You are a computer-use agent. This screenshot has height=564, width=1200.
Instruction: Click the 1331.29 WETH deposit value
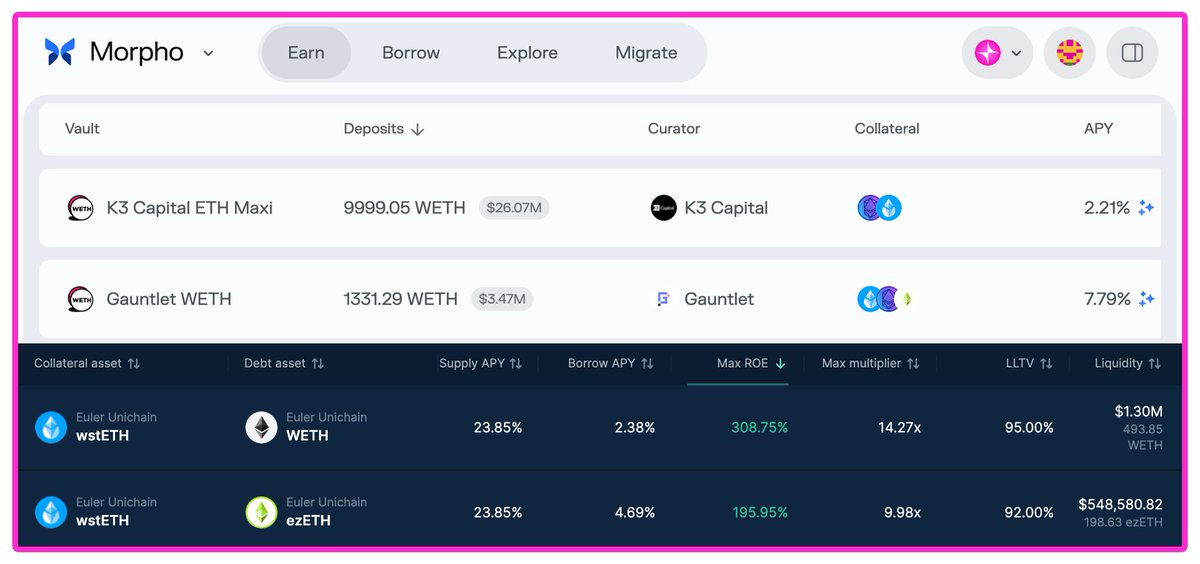click(x=401, y=299)
